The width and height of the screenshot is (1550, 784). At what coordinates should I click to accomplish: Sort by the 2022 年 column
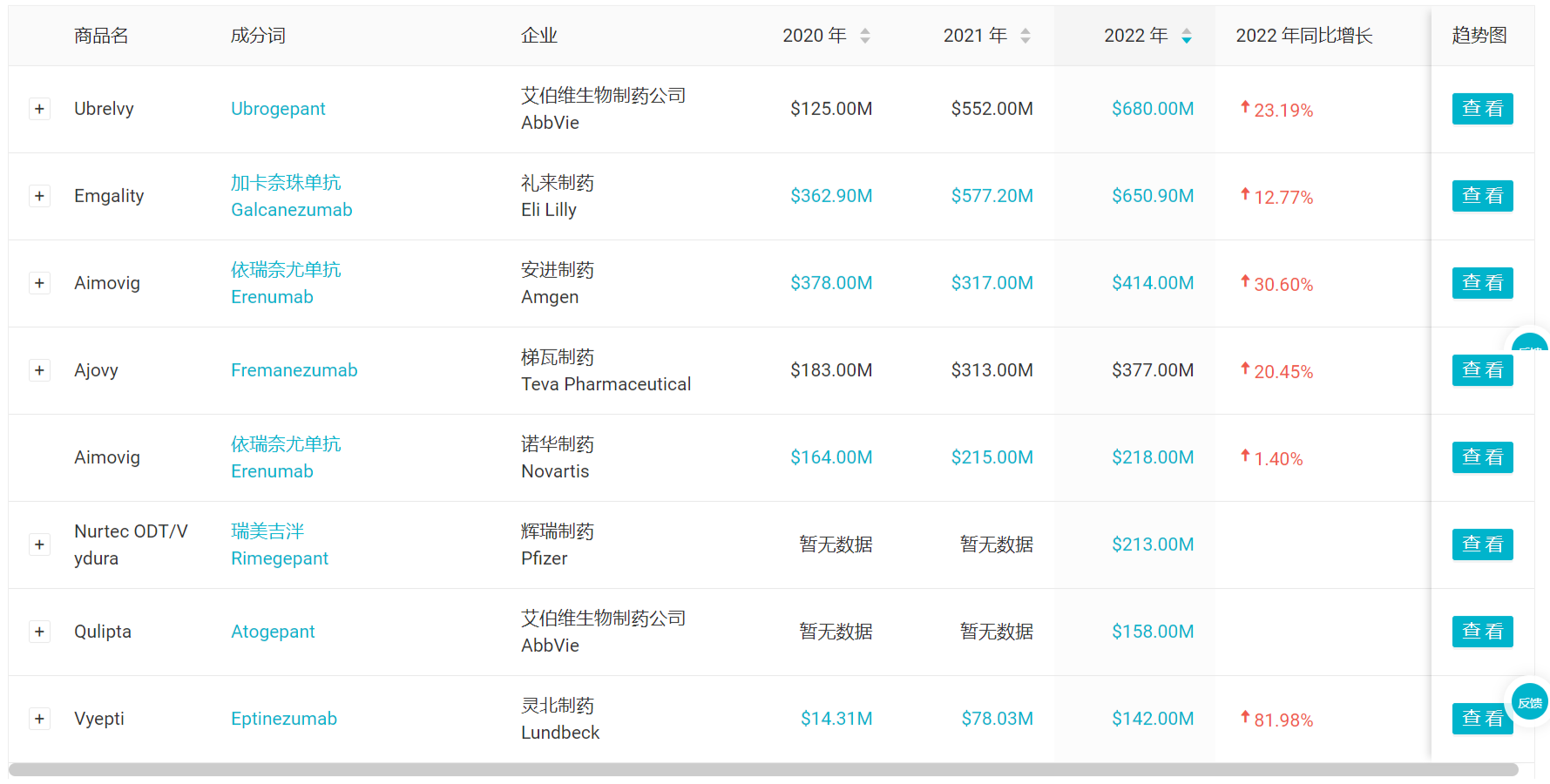(x=1186, y=36)
